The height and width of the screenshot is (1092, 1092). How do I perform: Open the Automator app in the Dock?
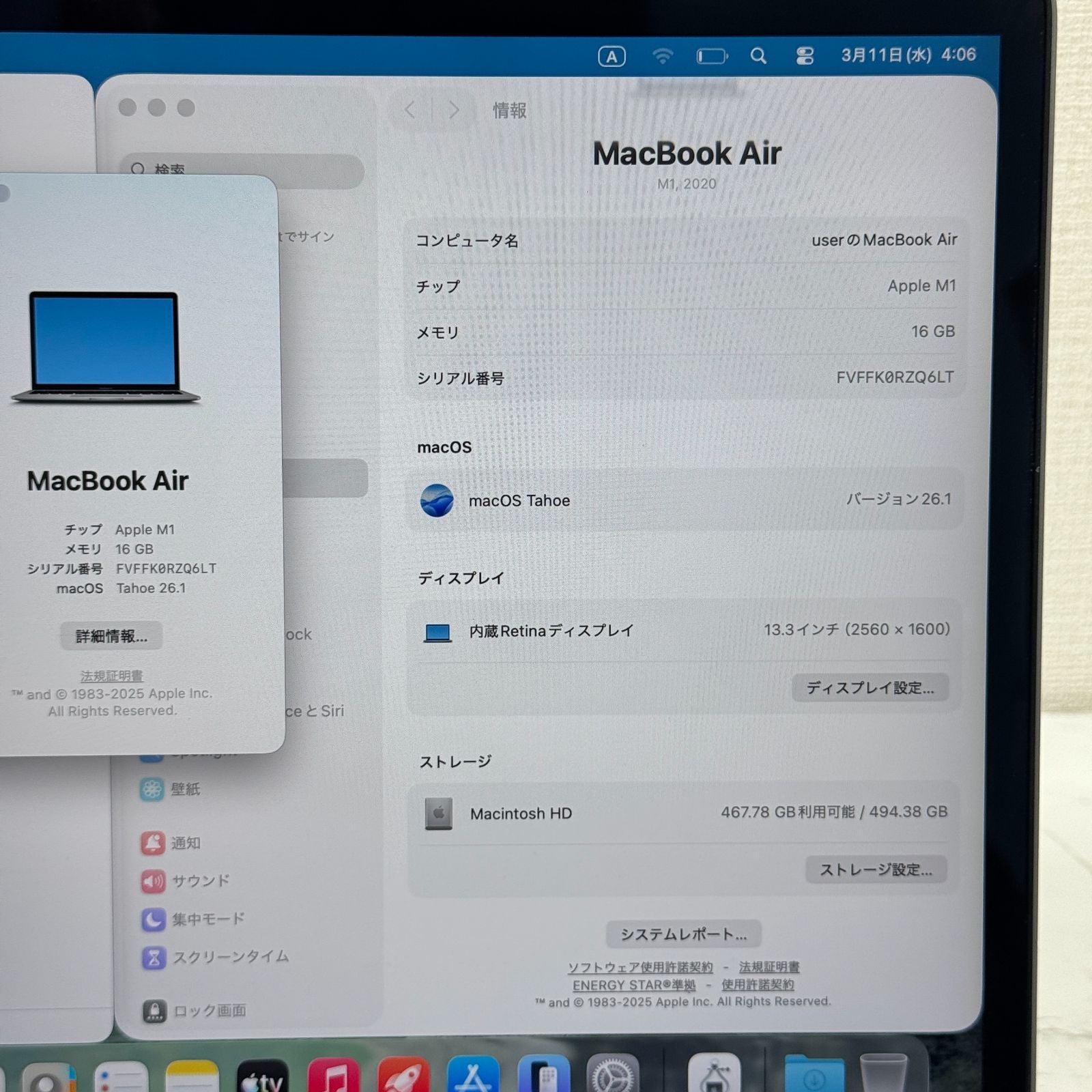(714, 1074)
